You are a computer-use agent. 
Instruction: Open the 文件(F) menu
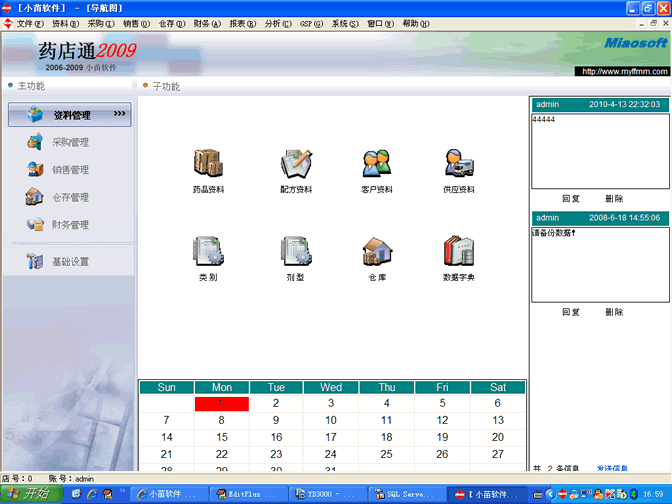[x=30, y=24]
